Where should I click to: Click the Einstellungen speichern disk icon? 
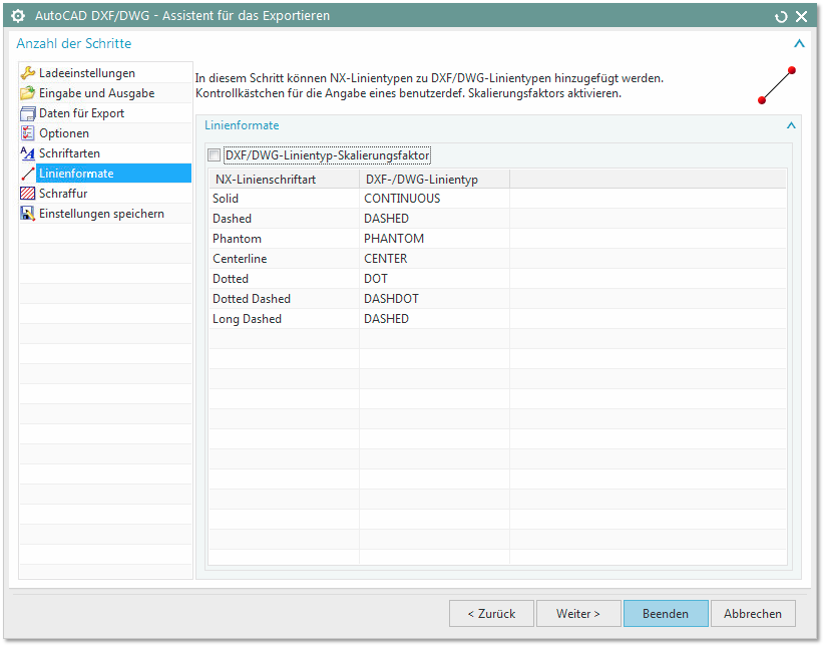click(28, 213)
